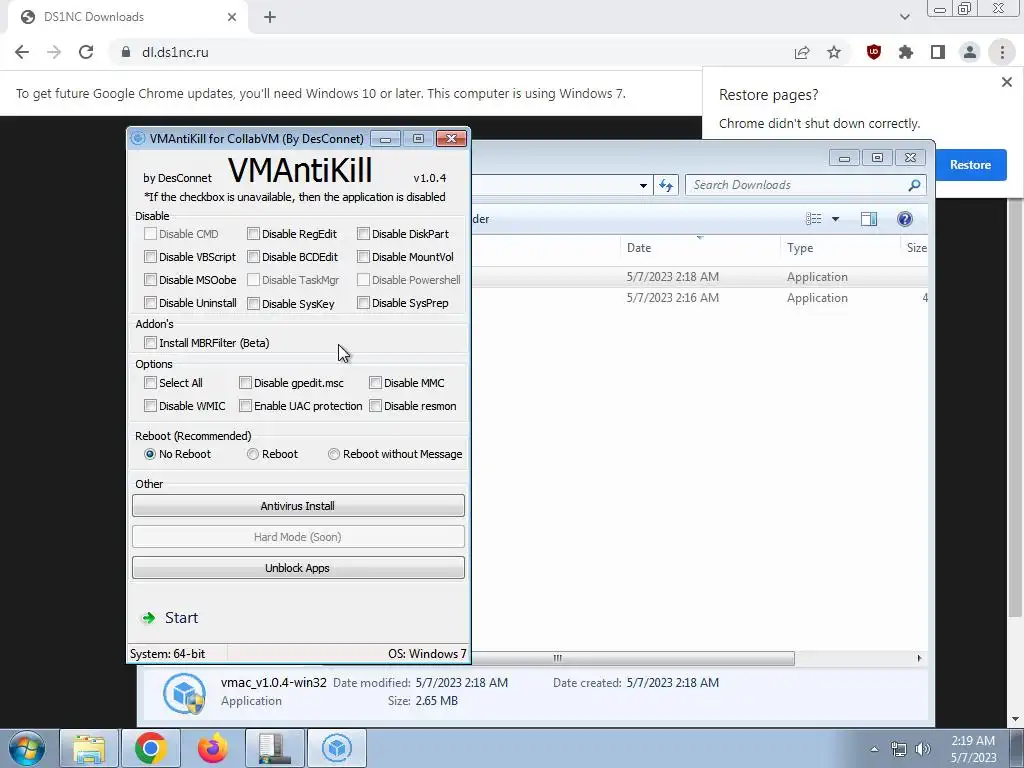The image size is (1024, 768).
Task: Click the network tray icon
Action: (x=899, y=749)
